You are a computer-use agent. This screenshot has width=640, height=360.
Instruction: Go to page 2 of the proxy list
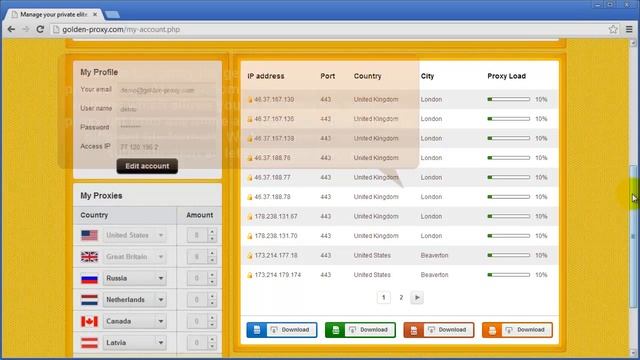point(401,298)
